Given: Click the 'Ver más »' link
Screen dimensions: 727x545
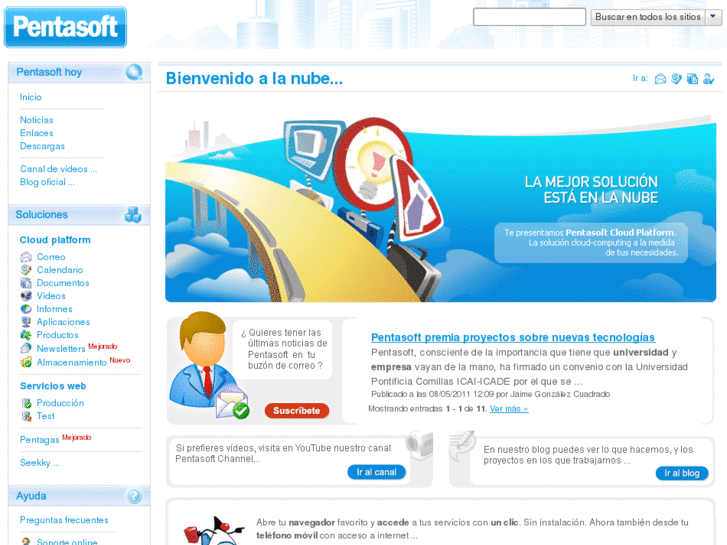Looking at the screenshot, I should tap(509, 409).
